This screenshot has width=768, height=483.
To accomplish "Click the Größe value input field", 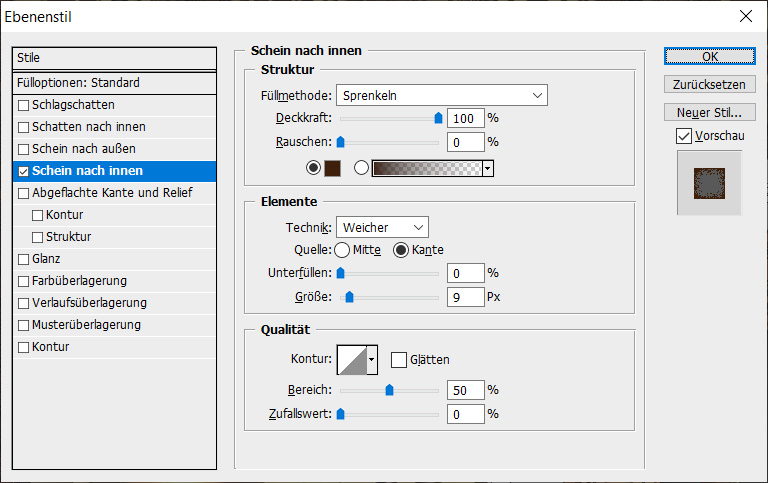I will pyautogui.click(x=465, y=297).
